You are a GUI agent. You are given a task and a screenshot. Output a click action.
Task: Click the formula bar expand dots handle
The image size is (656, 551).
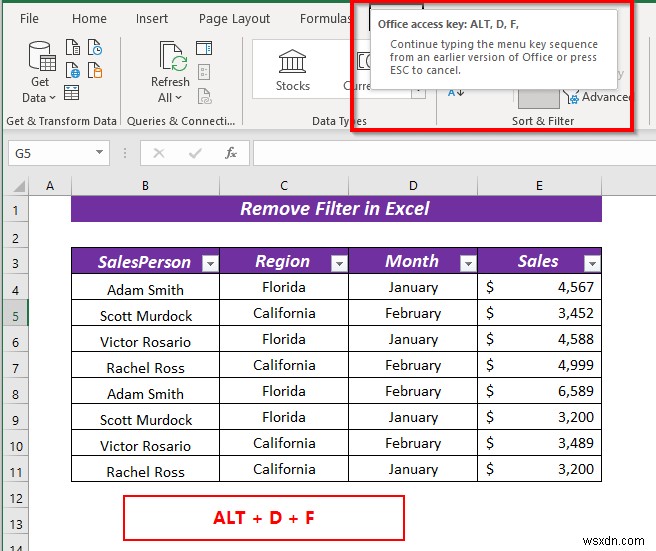point(125,153)
